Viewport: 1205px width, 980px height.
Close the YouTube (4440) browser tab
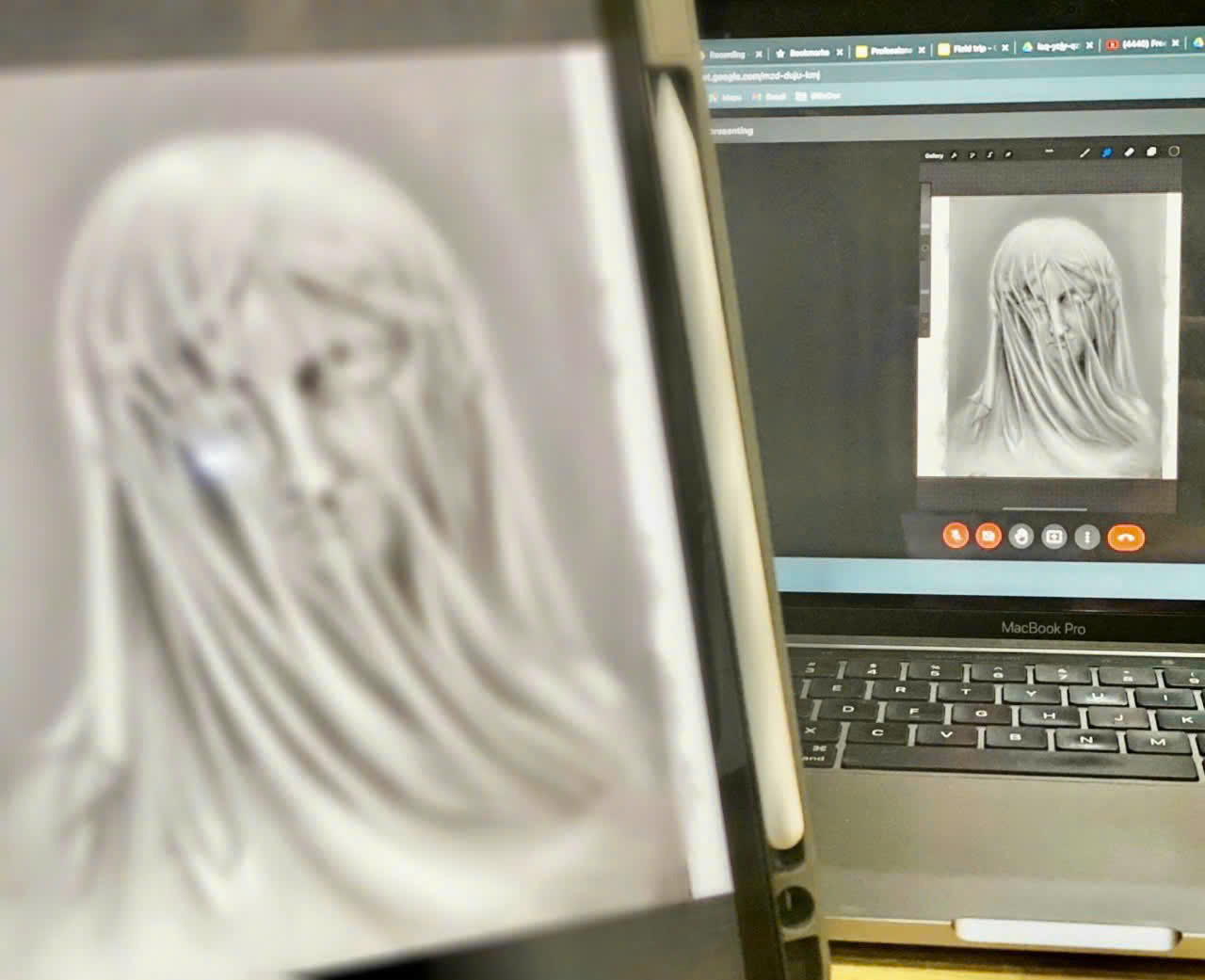click(x=1175, y=43)
